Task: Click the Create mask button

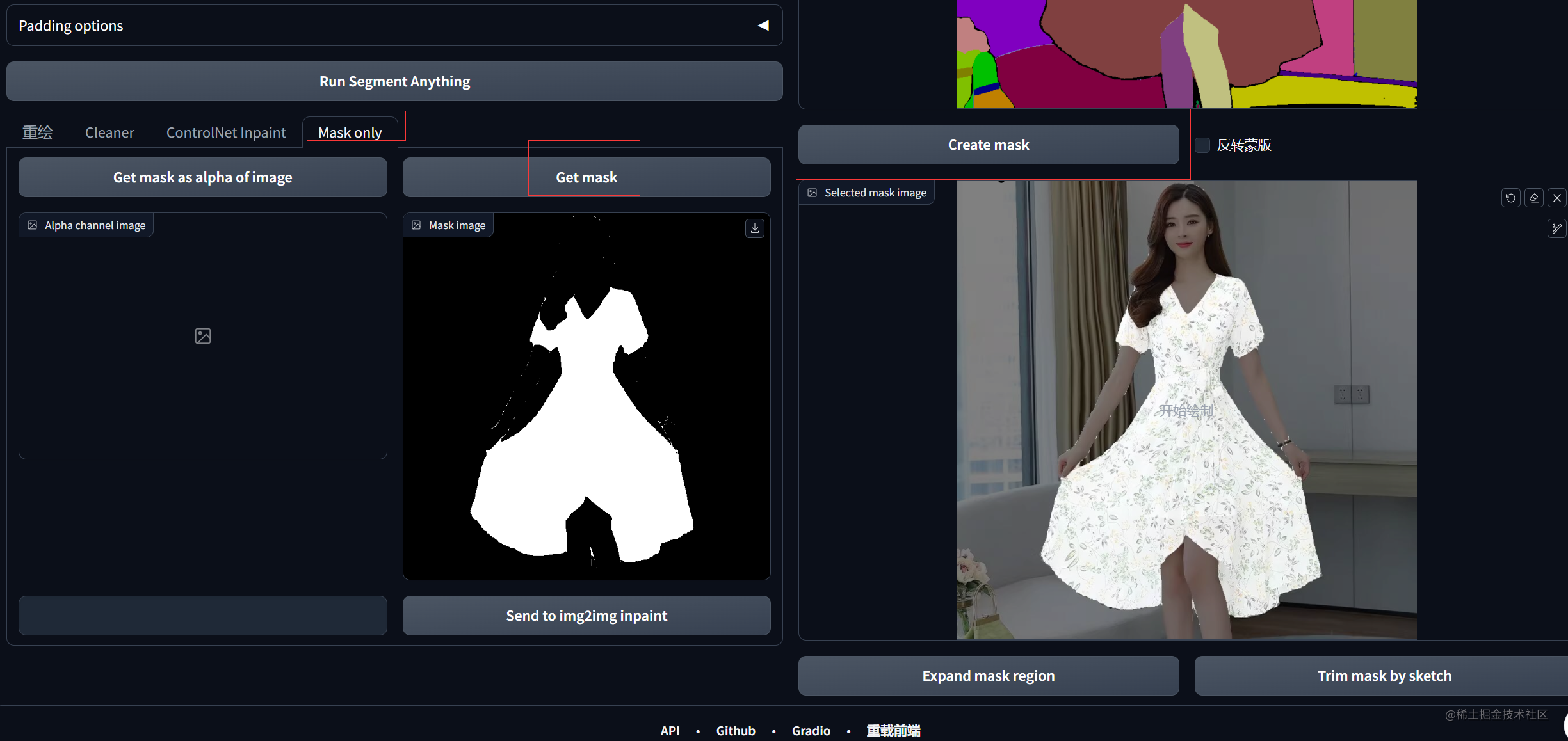Action: (x=989, y=145)
